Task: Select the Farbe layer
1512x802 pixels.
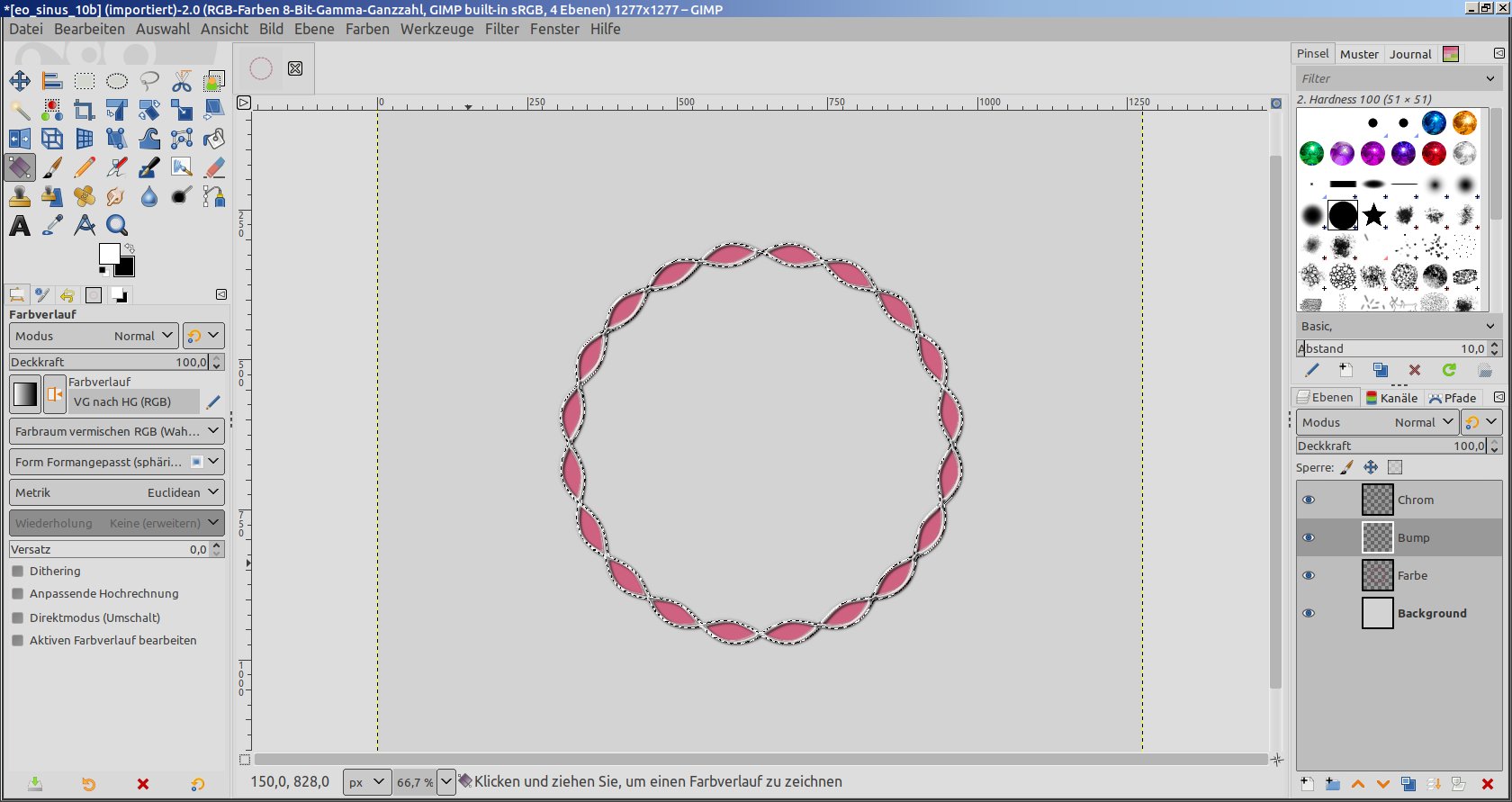Action: point(1412,576)
